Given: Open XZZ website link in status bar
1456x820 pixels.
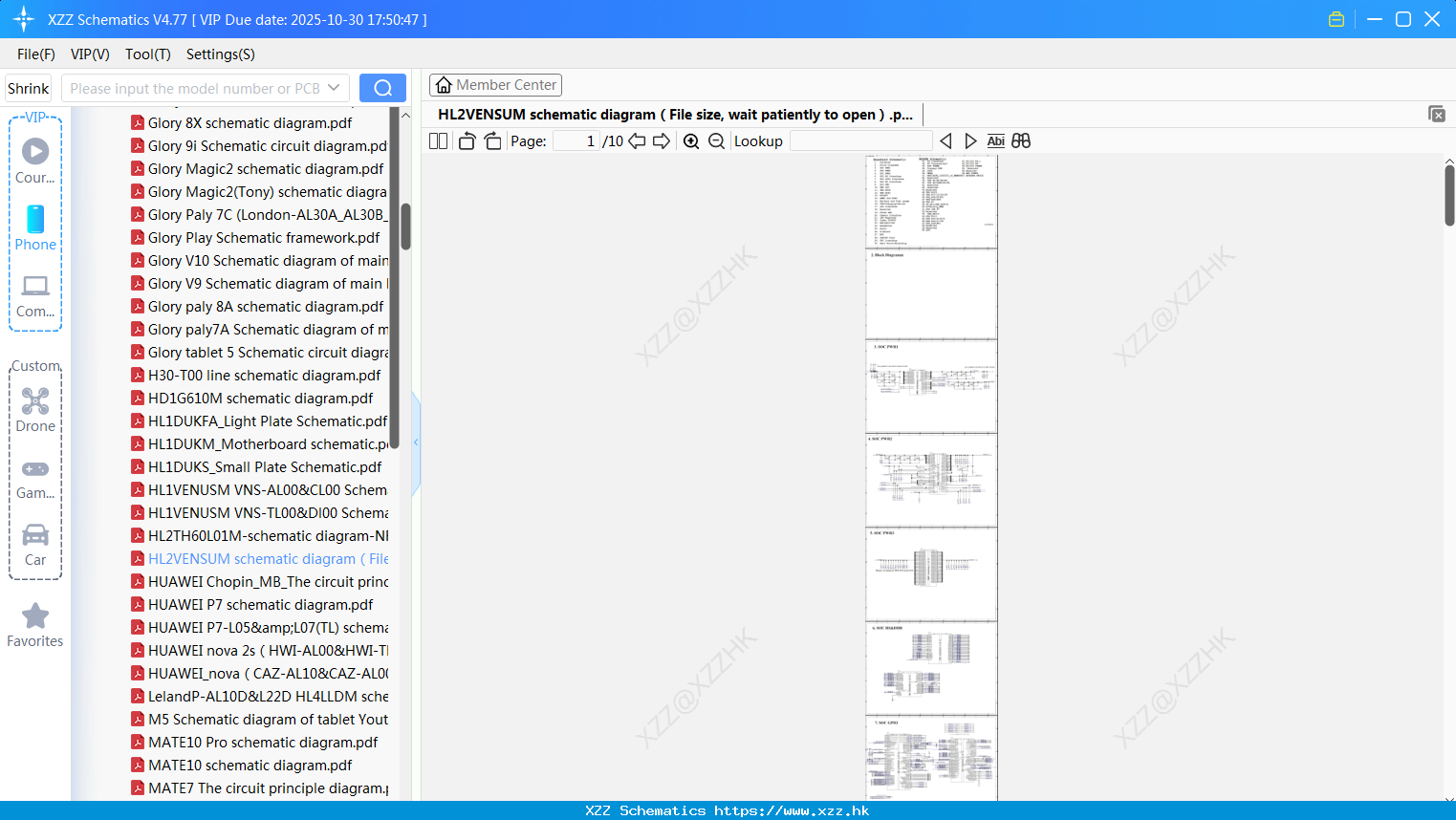Looking at the screenshot, I should pyautogui.click(x=792, y=810).
